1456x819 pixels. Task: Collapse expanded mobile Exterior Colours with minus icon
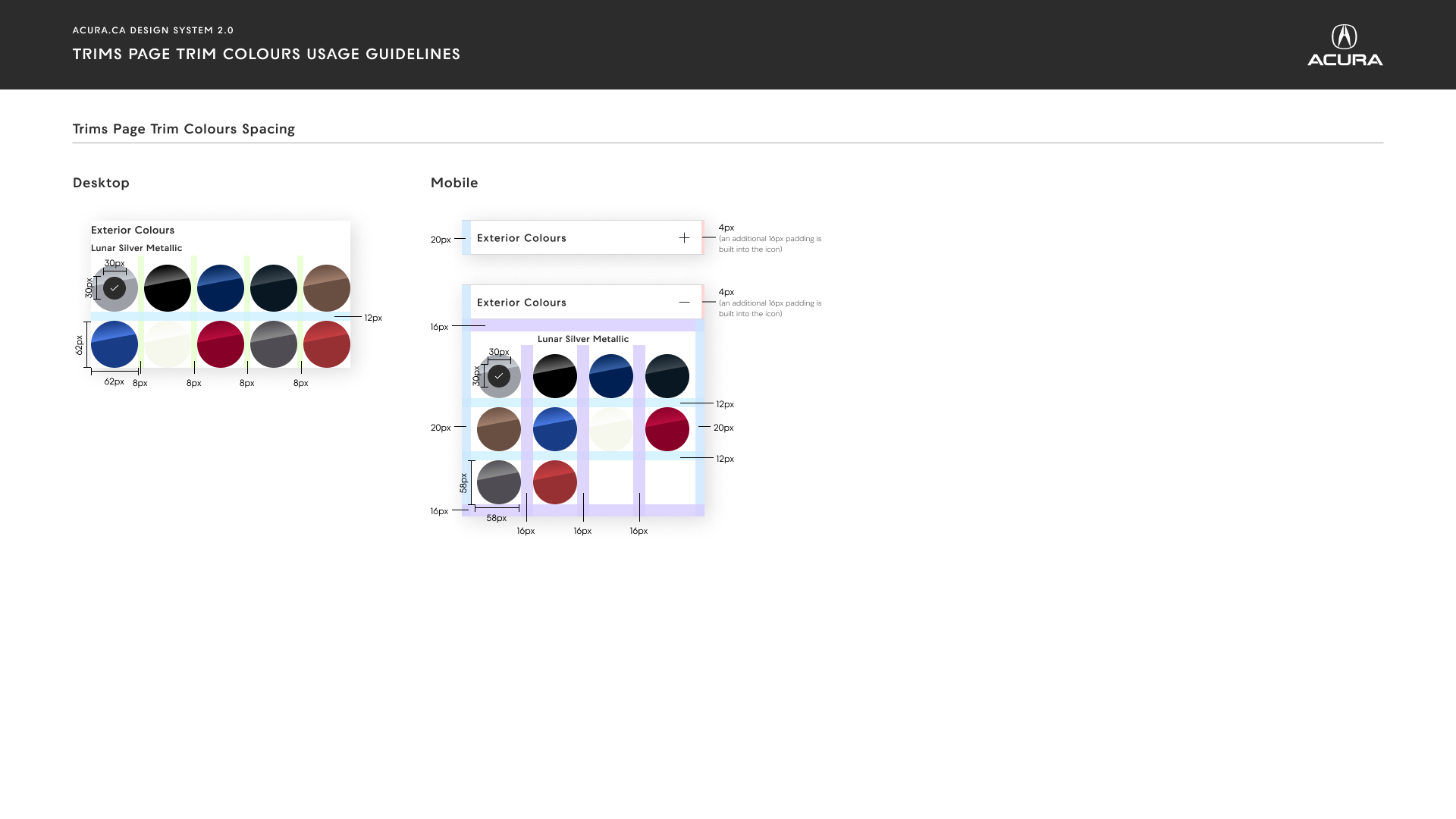[x=684, y=303]
